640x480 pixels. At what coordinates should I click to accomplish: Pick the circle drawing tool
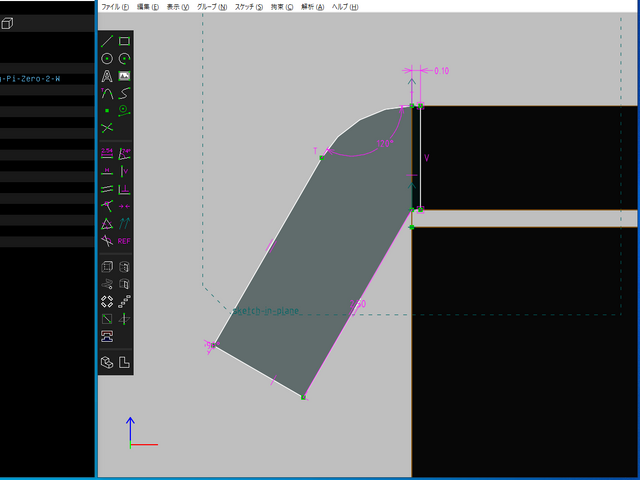pos(107,59)
